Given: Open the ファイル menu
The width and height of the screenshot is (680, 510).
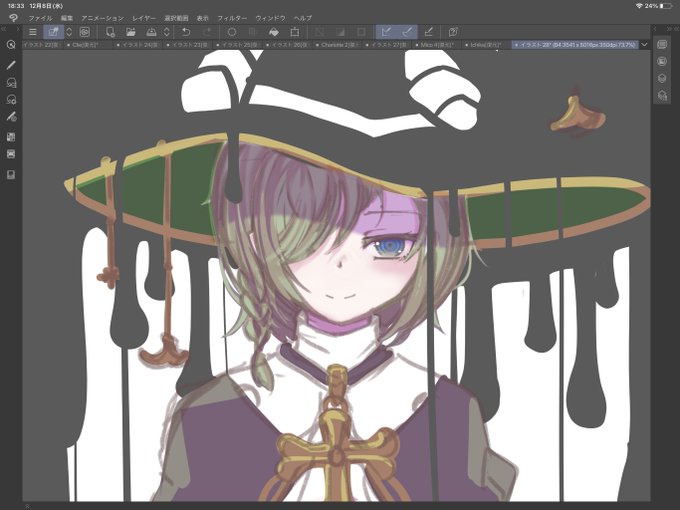Looking at the screenshot, I should (x=40, y=18).
